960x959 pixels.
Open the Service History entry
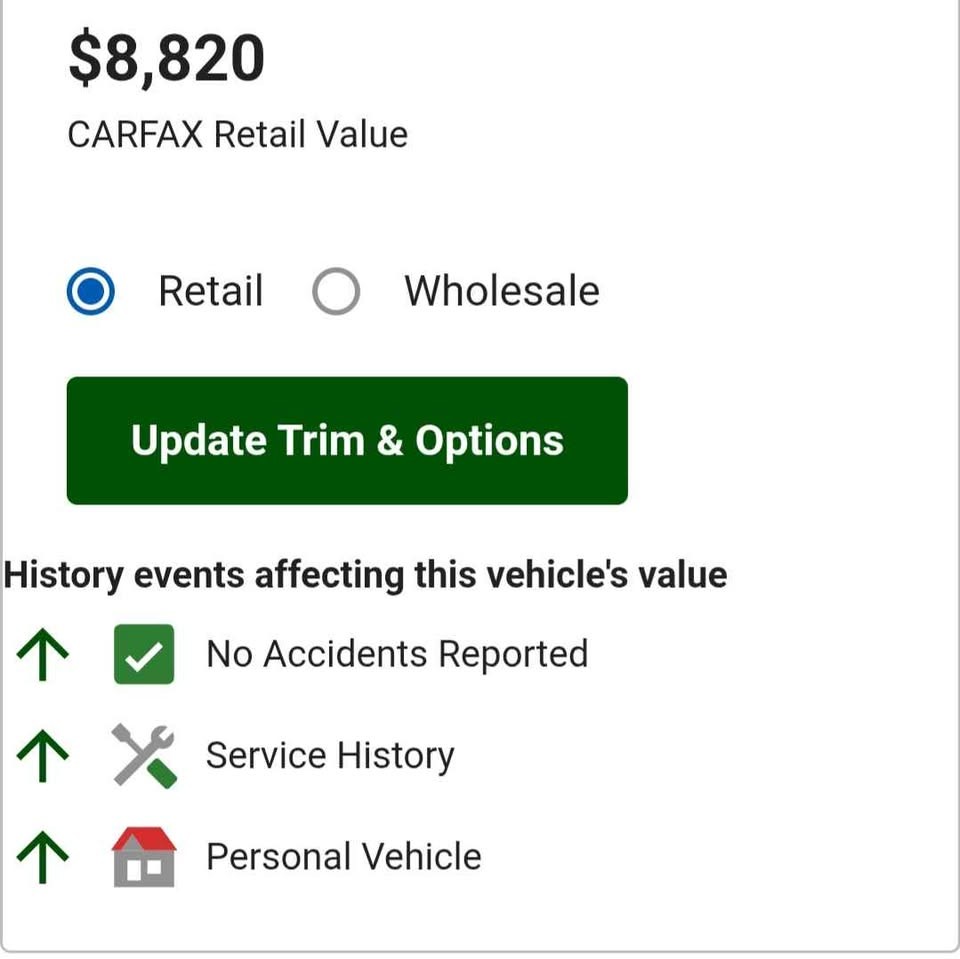click(330, 755)
